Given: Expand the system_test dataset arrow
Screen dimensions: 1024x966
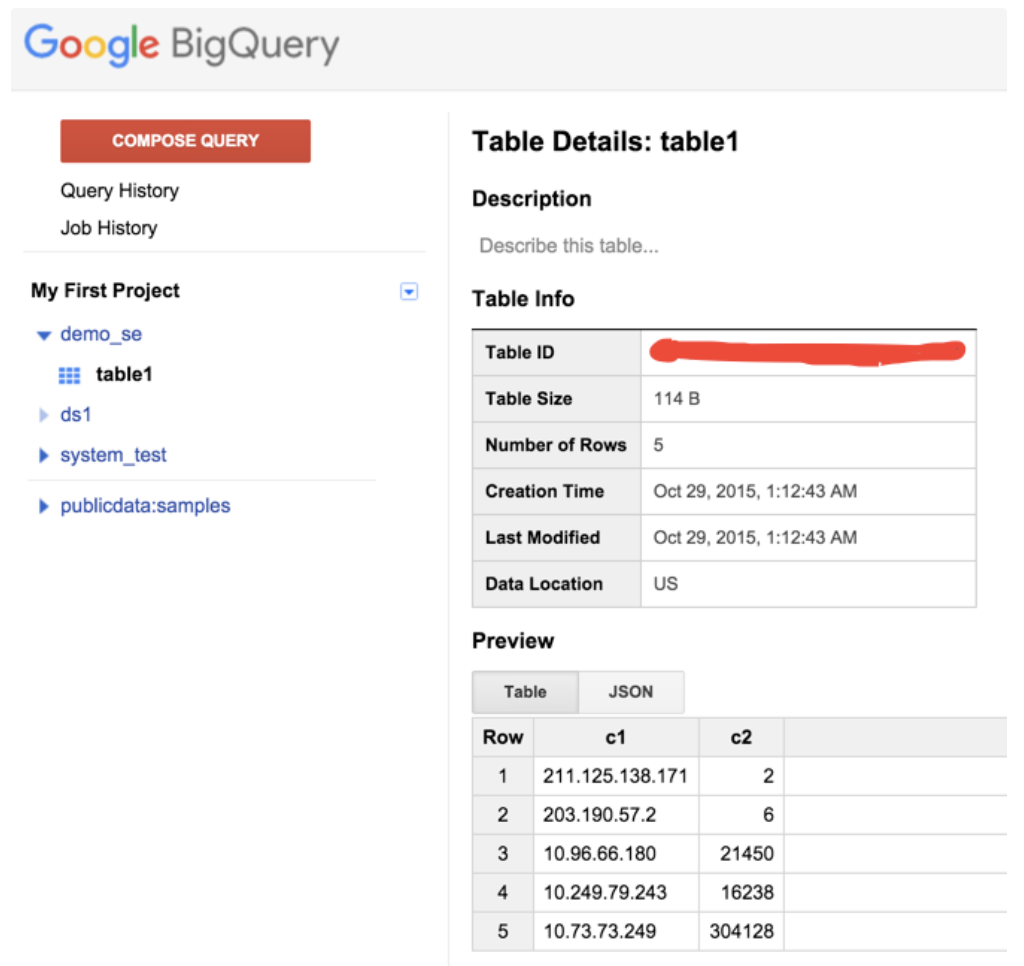Looking at the screenshot, I should pyautogui.click(x=43, y=456).
